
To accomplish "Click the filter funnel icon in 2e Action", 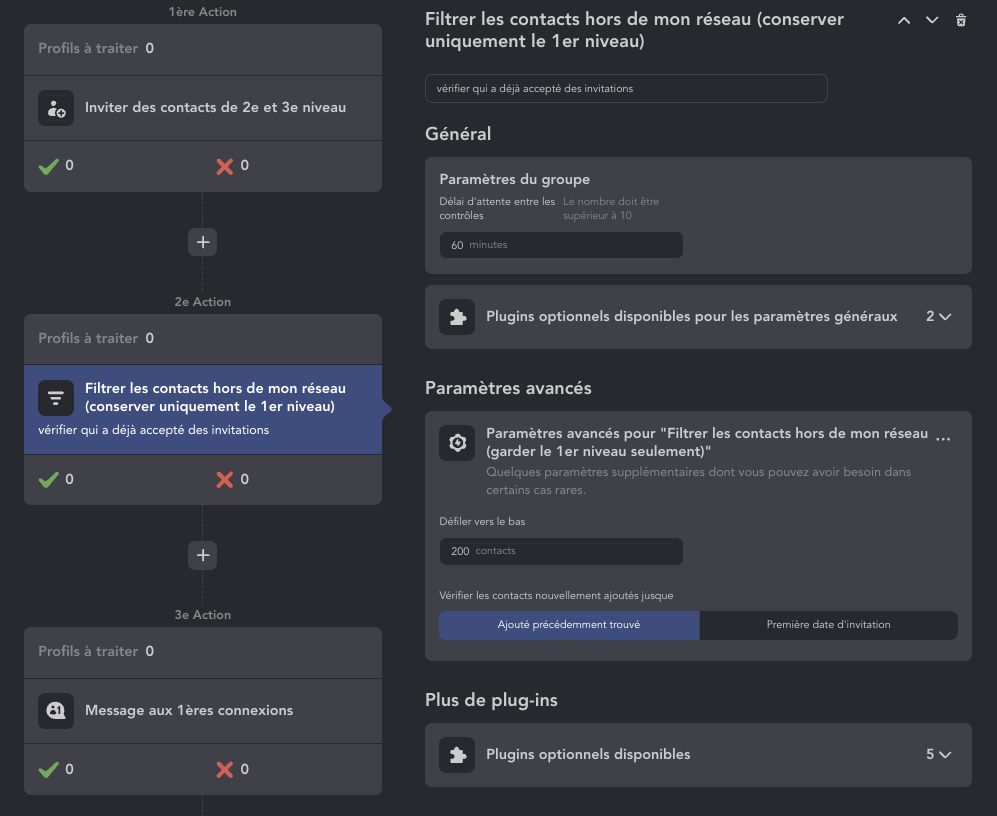I will pyautogui.click(x=56, y=398).
